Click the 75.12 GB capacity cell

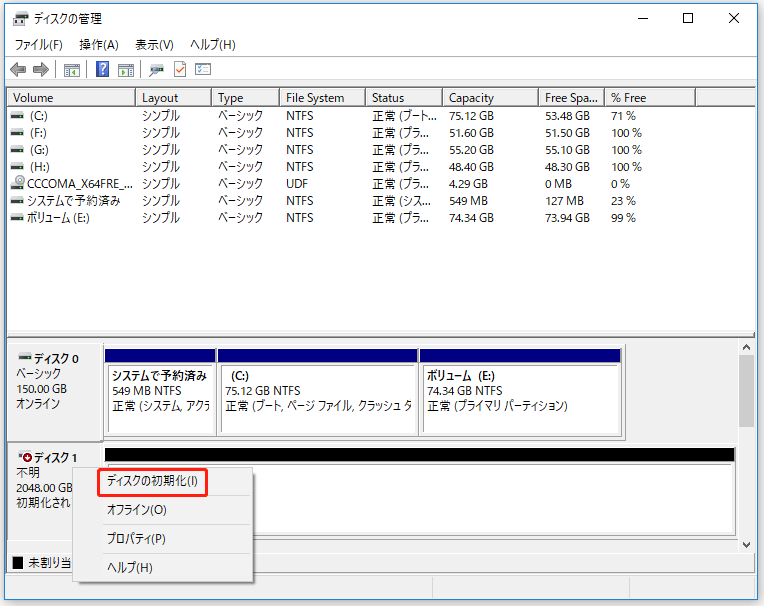click(x=471, y=116)
